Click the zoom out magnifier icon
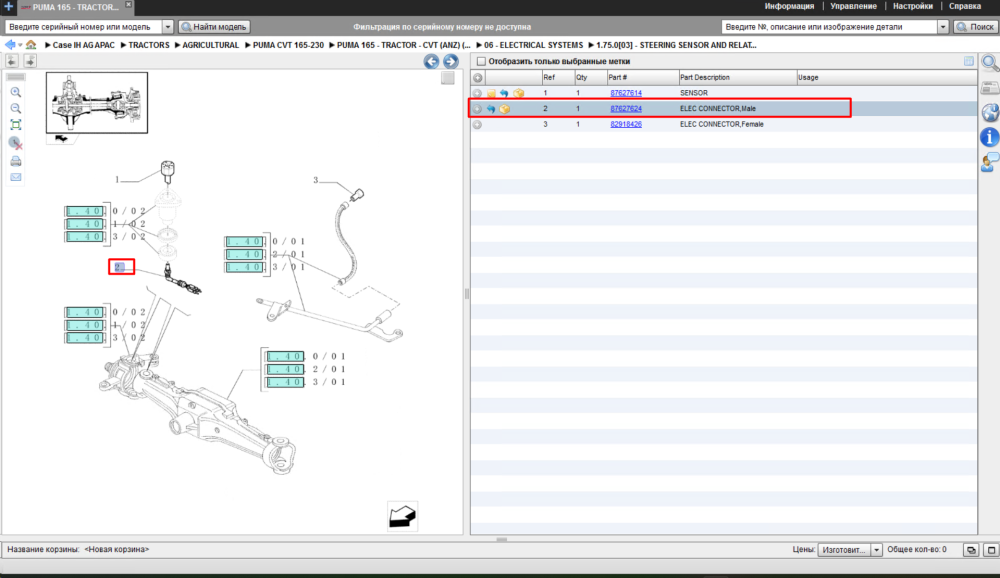The image size is (1000, 578). pyautogui.click(x=16, y=108)
